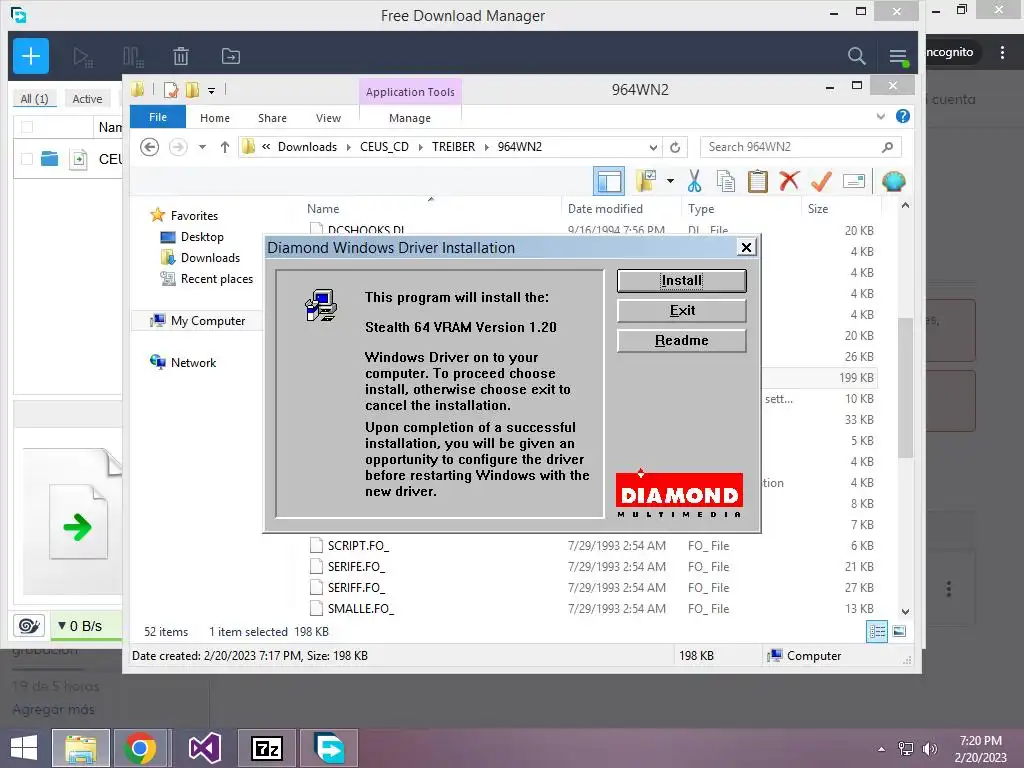Click the red X Delete icon

tap(789, 180)
